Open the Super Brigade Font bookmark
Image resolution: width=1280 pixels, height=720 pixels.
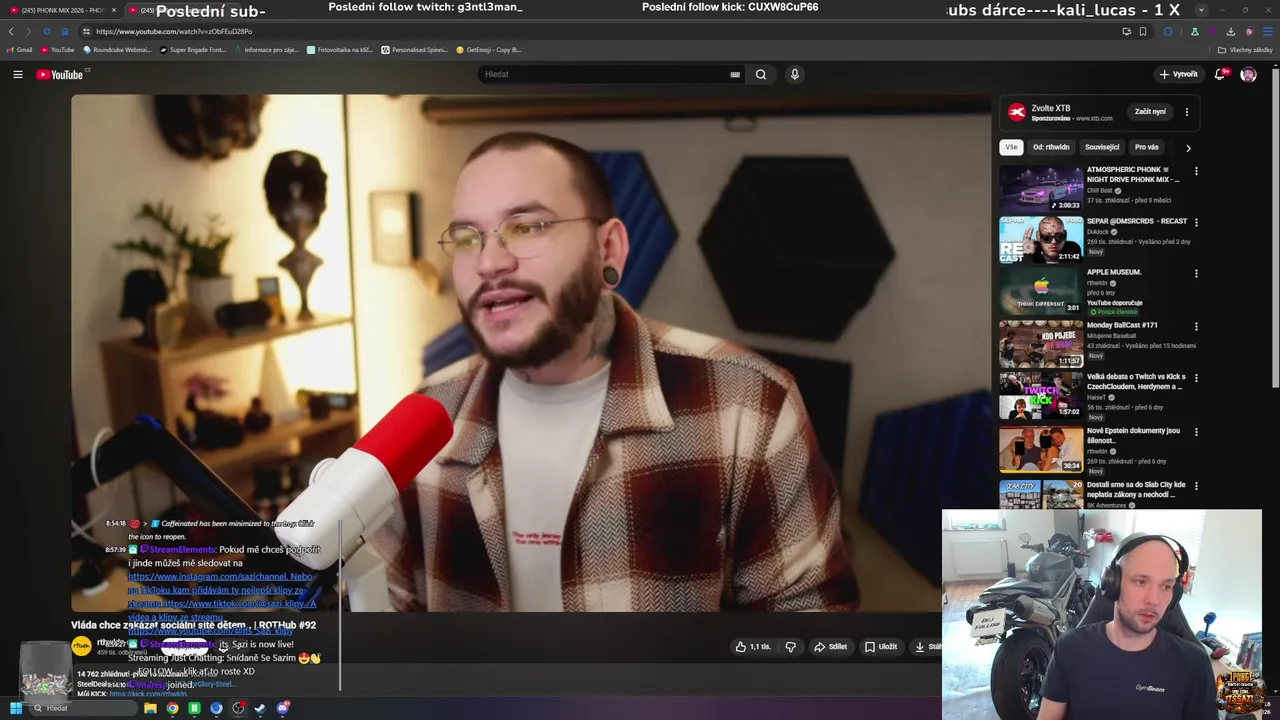pos(193,49)
